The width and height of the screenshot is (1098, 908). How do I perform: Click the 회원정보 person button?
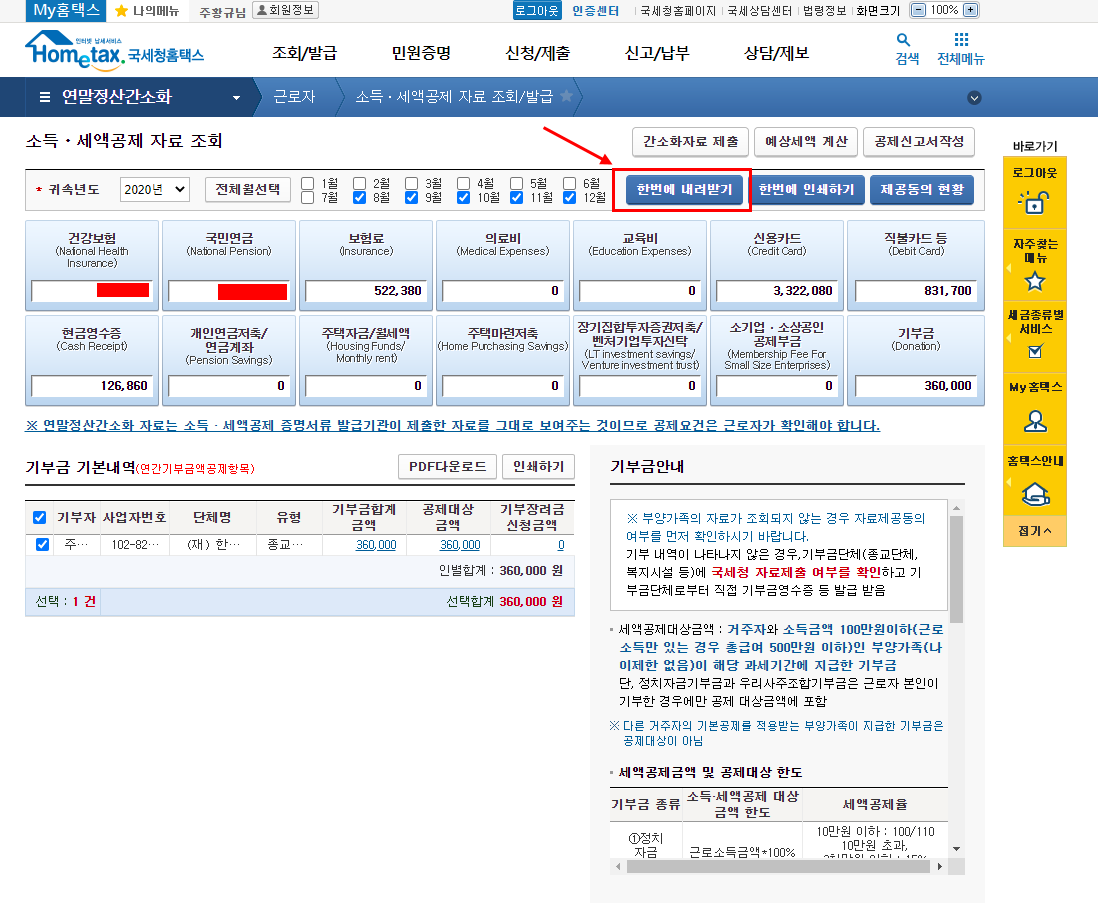tap(285, 10)
